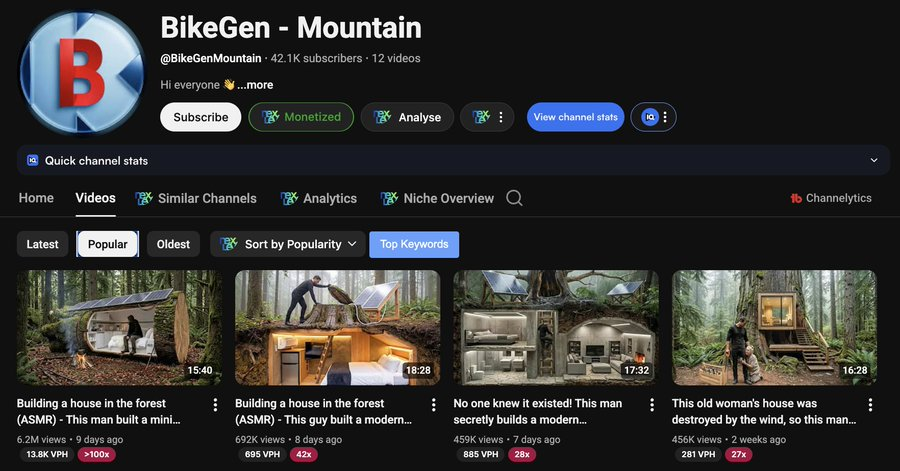Open the Analytics tab

coord(319,198)
